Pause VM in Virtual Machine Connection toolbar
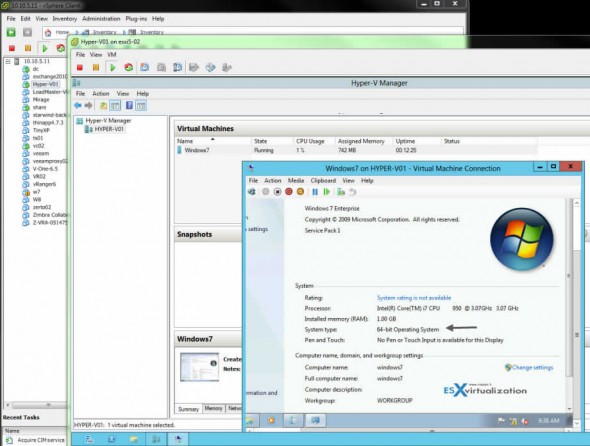Image resolution: width=590 pixels, height=446 pixels. click(x=315, y=192)
